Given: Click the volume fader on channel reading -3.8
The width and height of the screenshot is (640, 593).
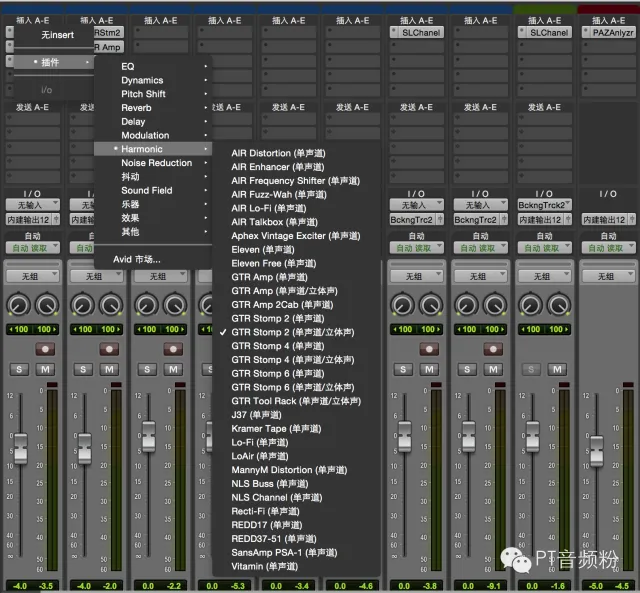Looking at the screenshot, I should click(x=404, y=436).
